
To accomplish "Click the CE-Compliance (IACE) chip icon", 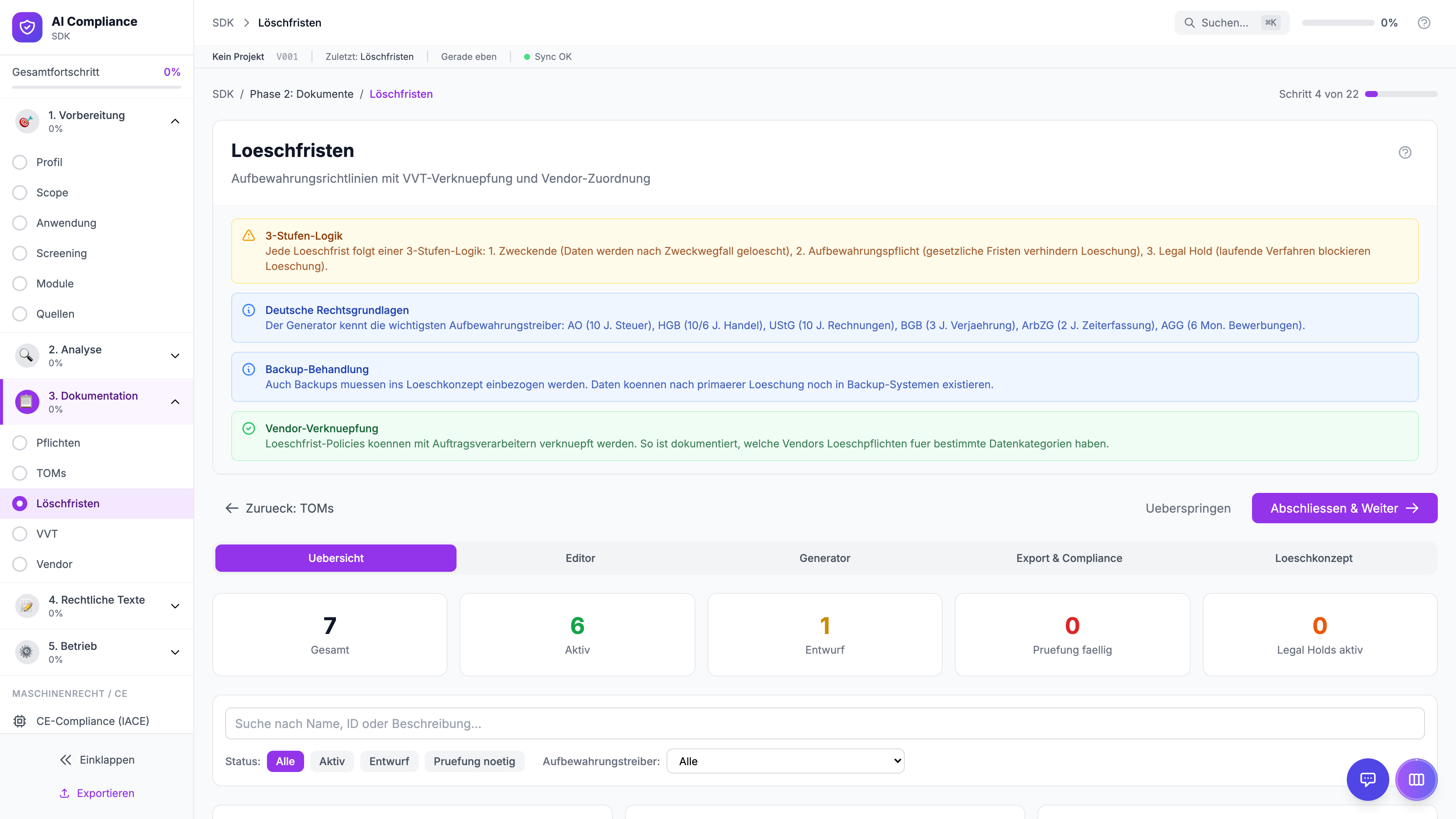I will click(x=20, y=721).
